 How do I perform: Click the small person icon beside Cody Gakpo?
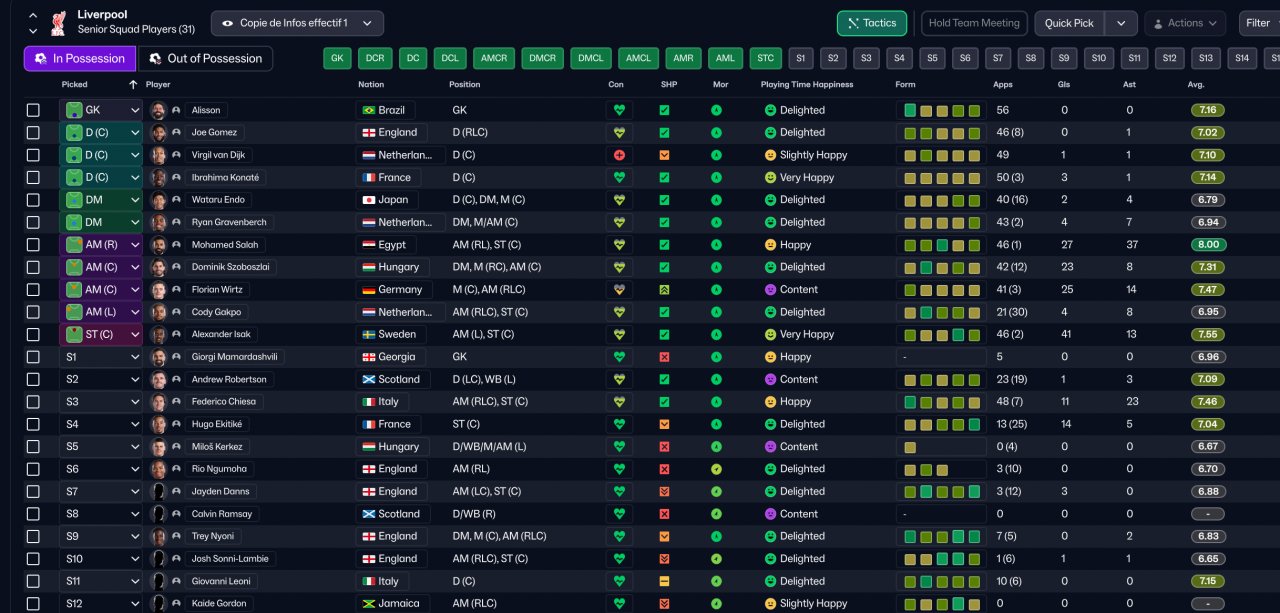(x=176, y=312)
